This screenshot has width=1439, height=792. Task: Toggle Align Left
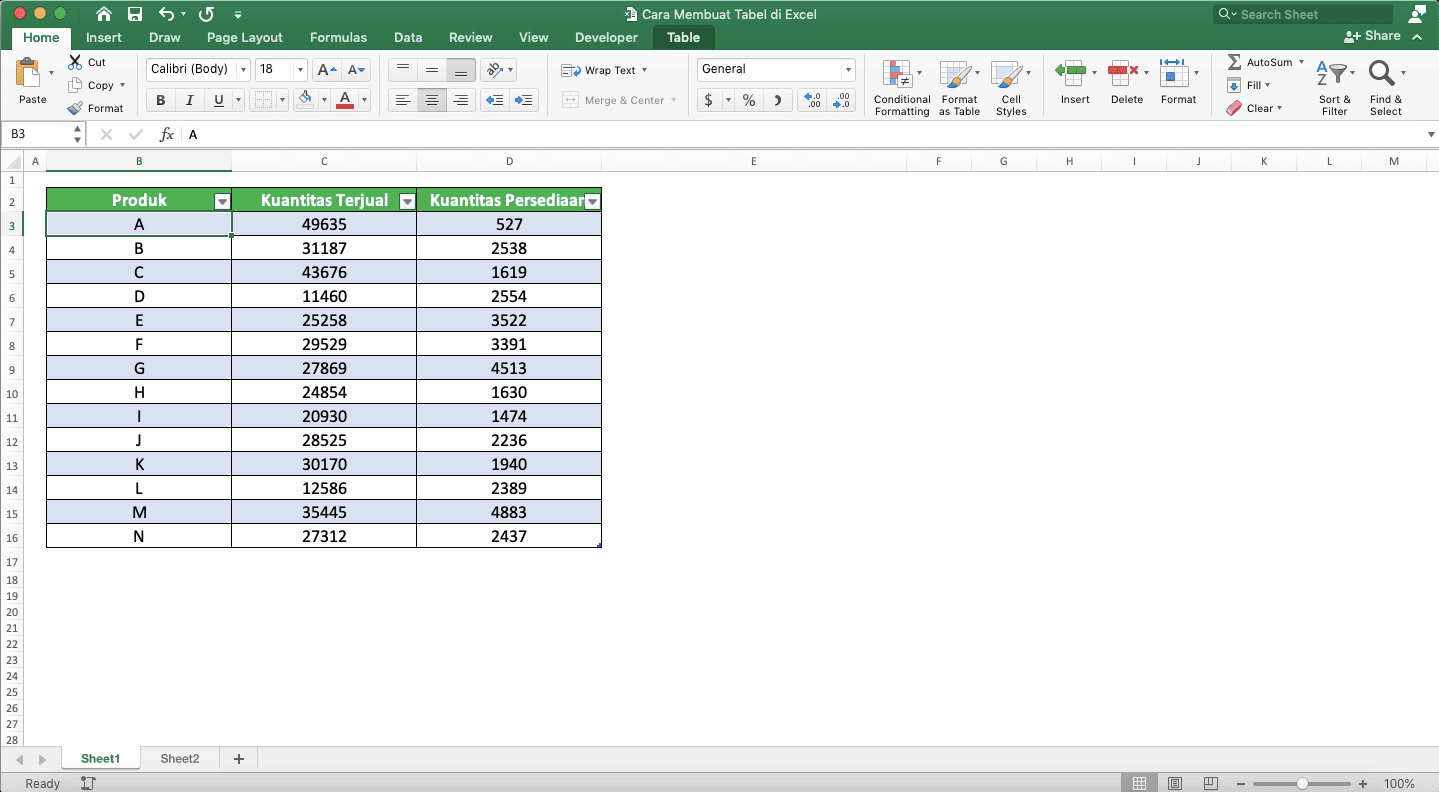pos(403,100)
